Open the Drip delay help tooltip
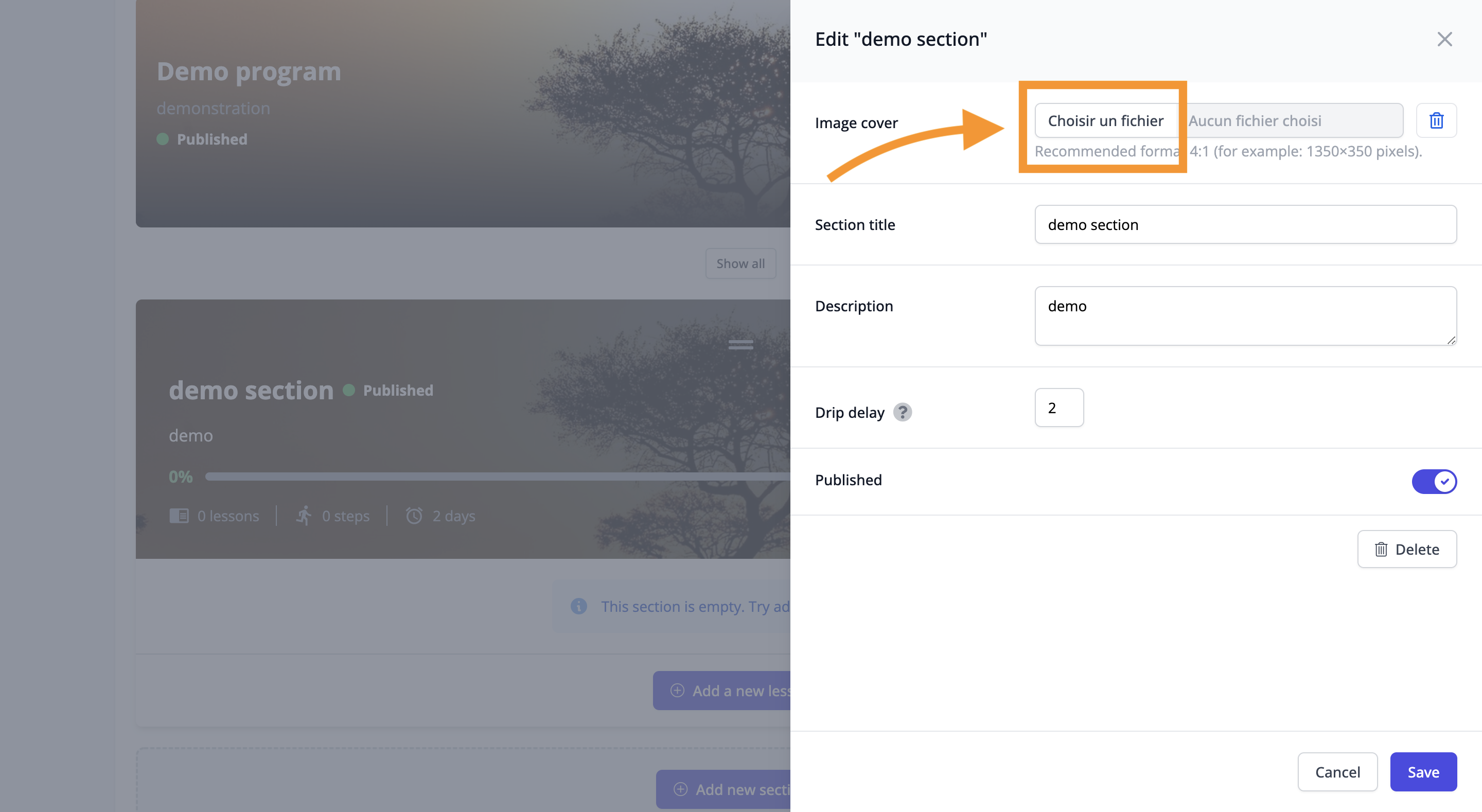The height and width of the screenshot is (812, 1482). coord(902,413)
